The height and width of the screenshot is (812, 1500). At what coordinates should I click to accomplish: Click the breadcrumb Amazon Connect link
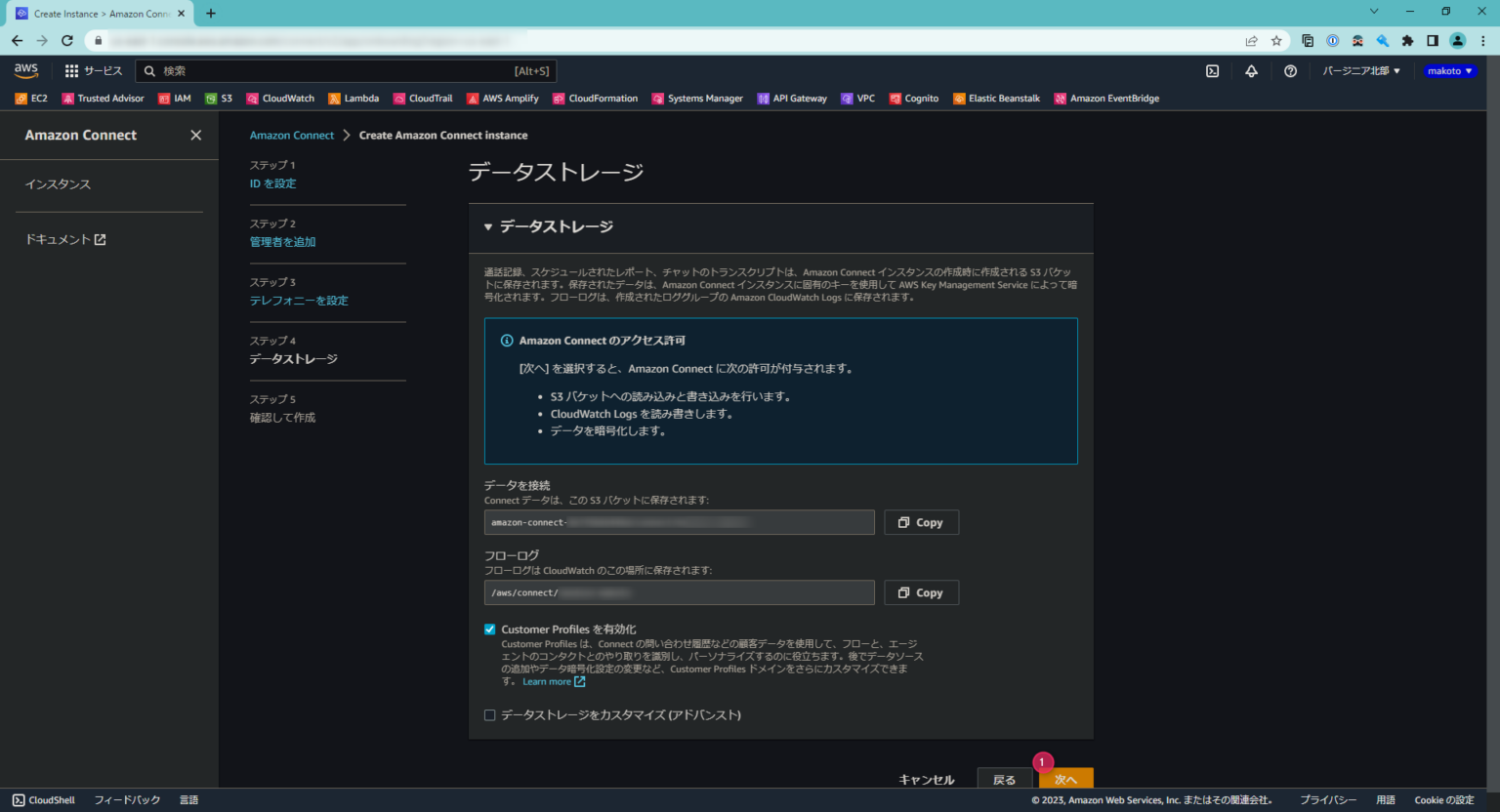click(292, 135)
